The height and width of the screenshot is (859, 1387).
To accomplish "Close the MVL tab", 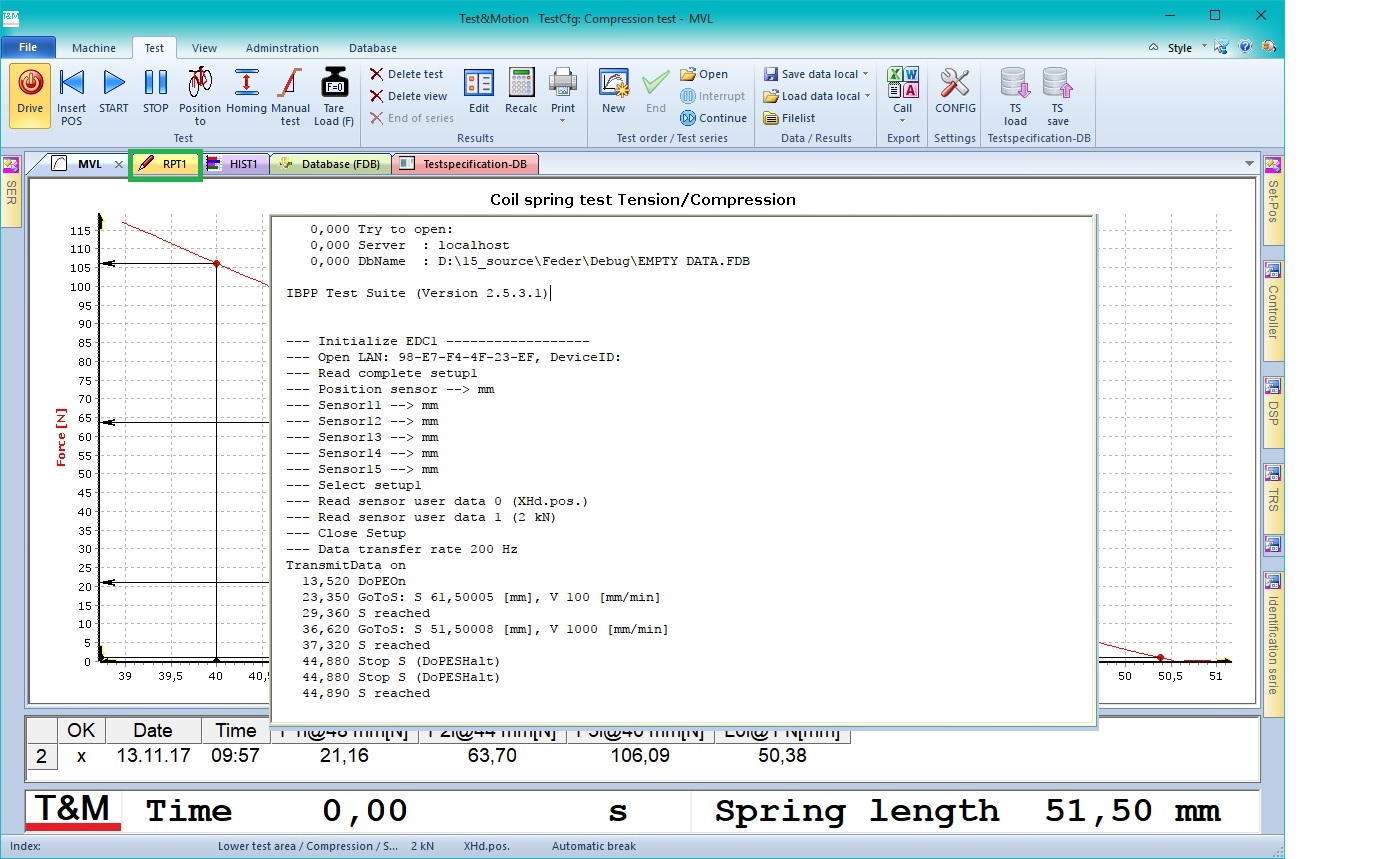I will pyautogui.click(x=119, y=164).
